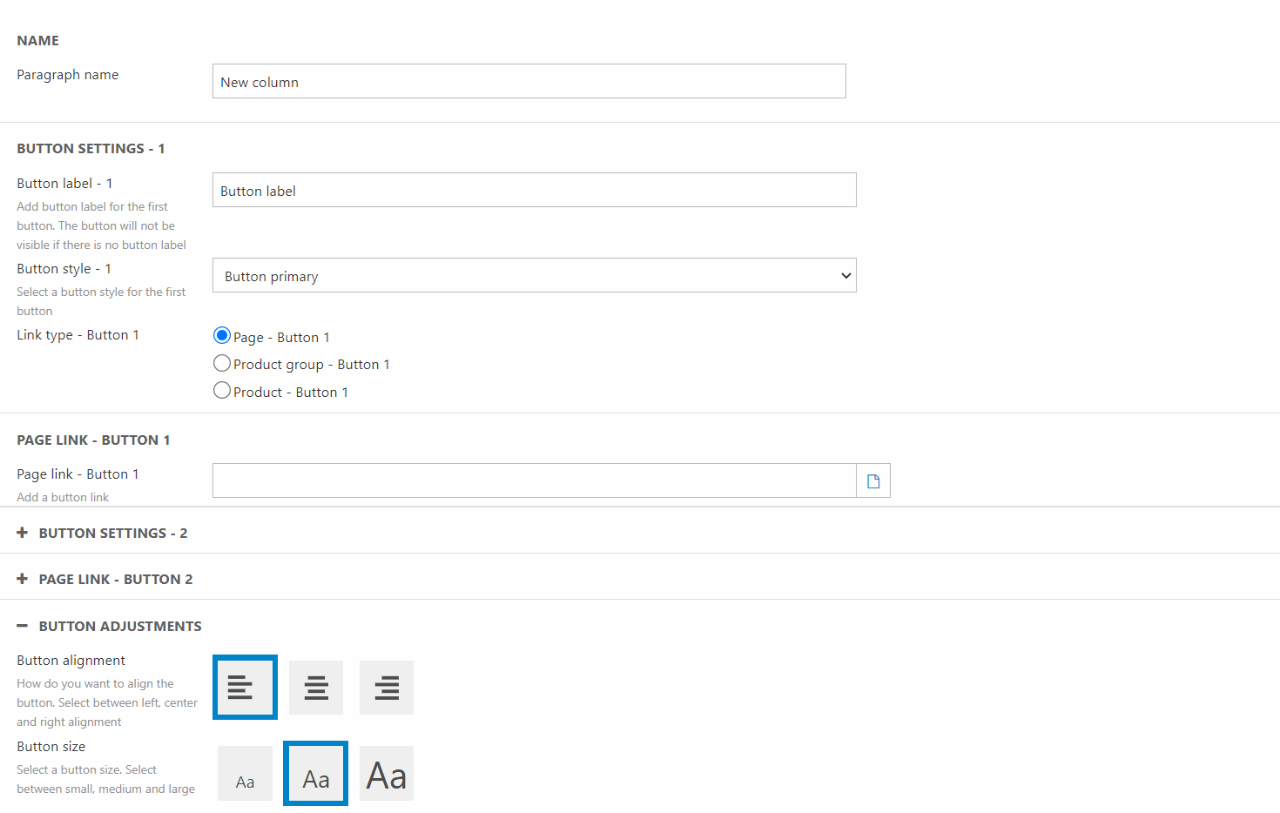Open the Button style - 1 dropdown

(534, 276)
